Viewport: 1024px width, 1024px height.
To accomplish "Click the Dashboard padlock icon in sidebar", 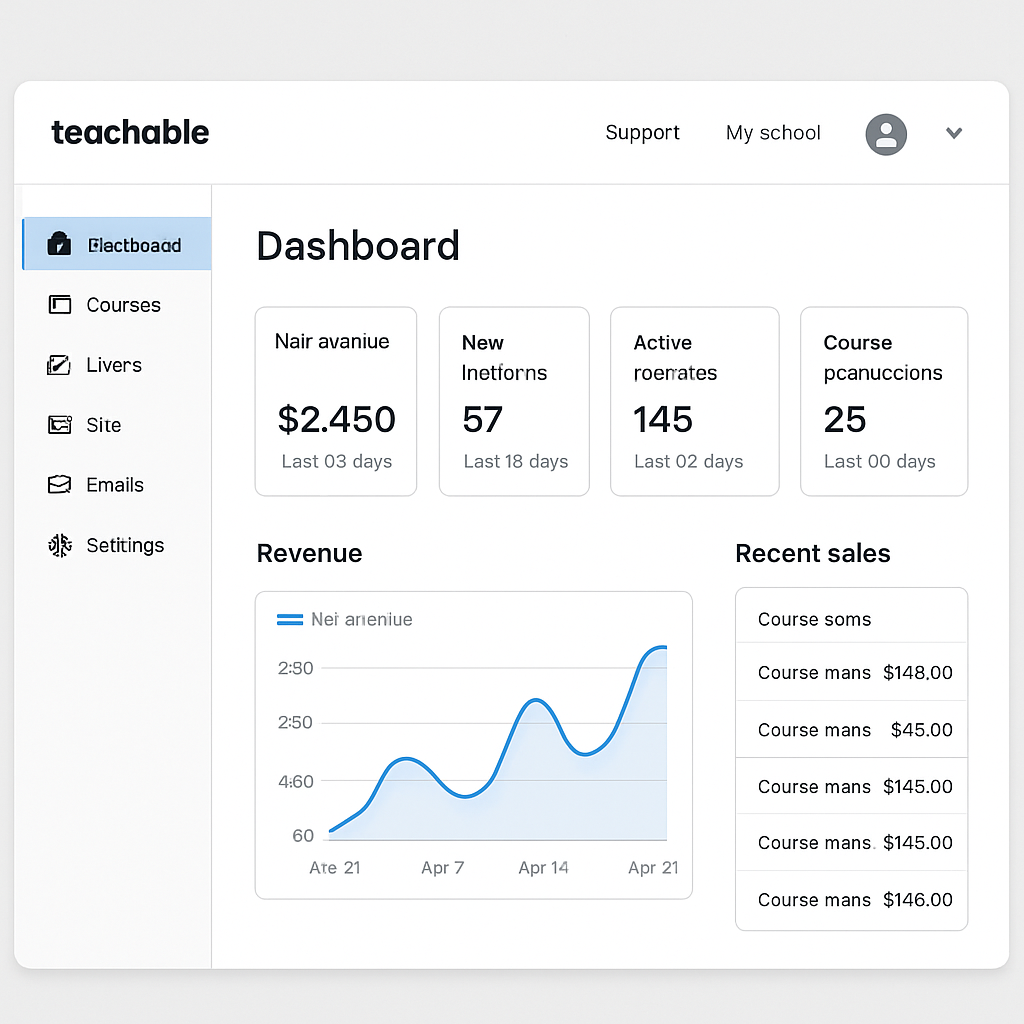I will coord(60,244).
